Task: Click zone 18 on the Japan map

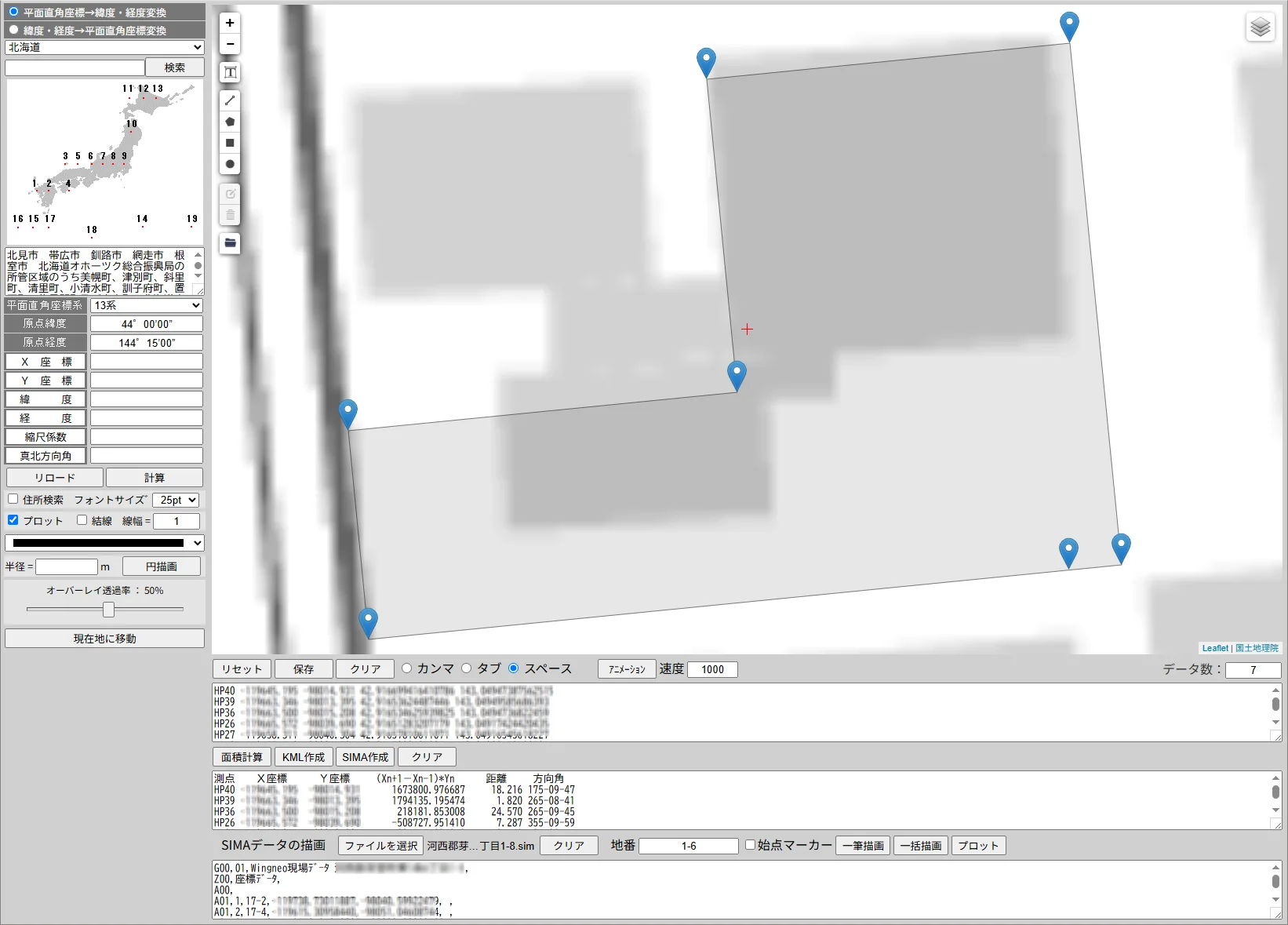Action: pyautogui.click(x=92, y=230)
